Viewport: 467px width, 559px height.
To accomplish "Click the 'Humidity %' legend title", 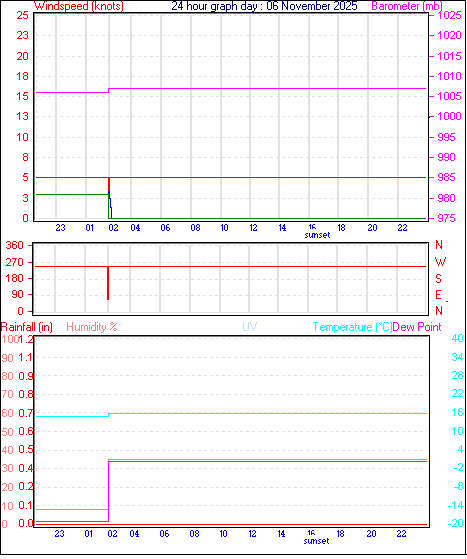I will 92,327.
